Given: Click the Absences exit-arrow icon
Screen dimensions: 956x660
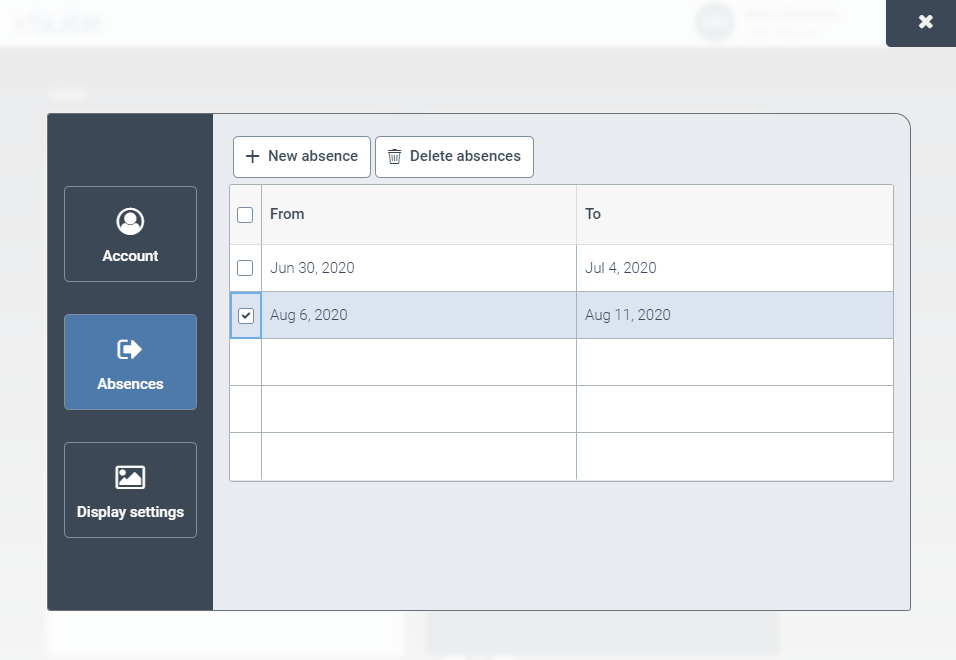Looking at the screenshot, I should click(130, 349).
